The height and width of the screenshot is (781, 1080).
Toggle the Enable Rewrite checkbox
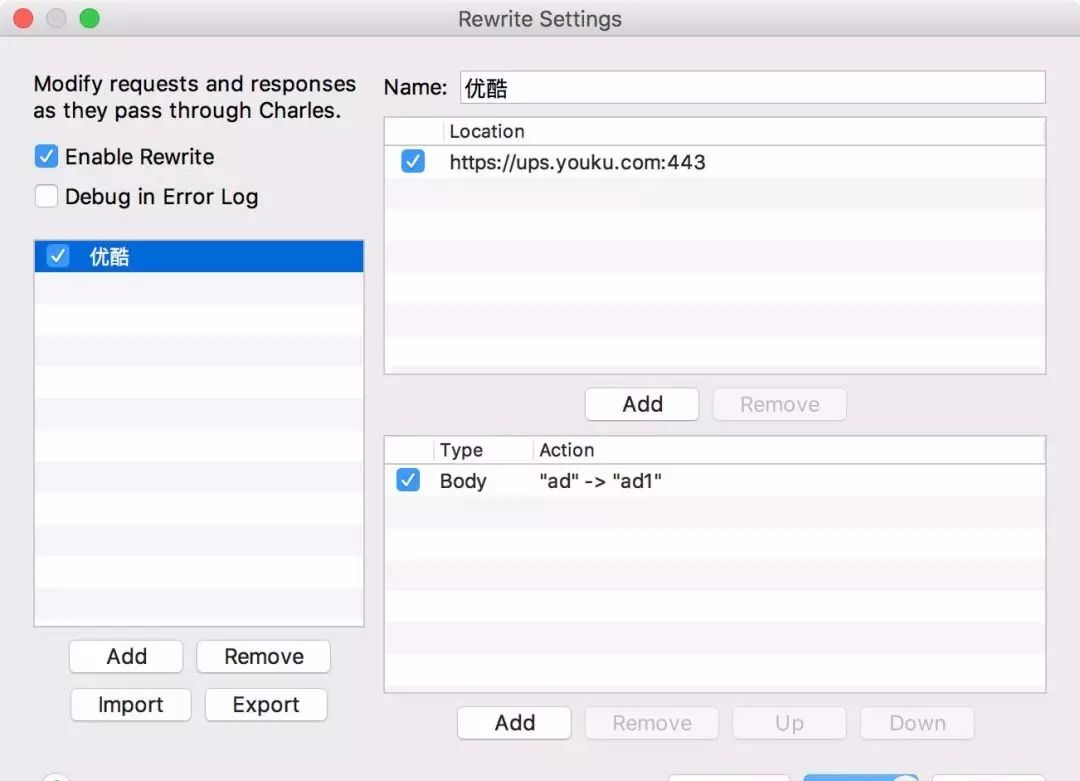(46, 157)
